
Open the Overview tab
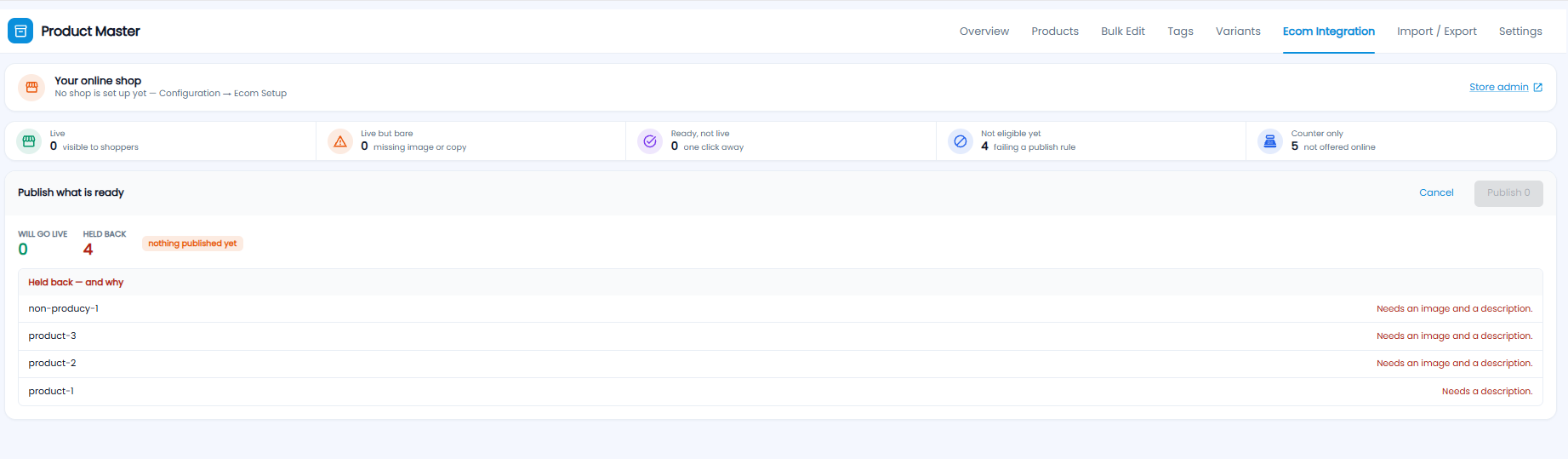click(984, 32)
